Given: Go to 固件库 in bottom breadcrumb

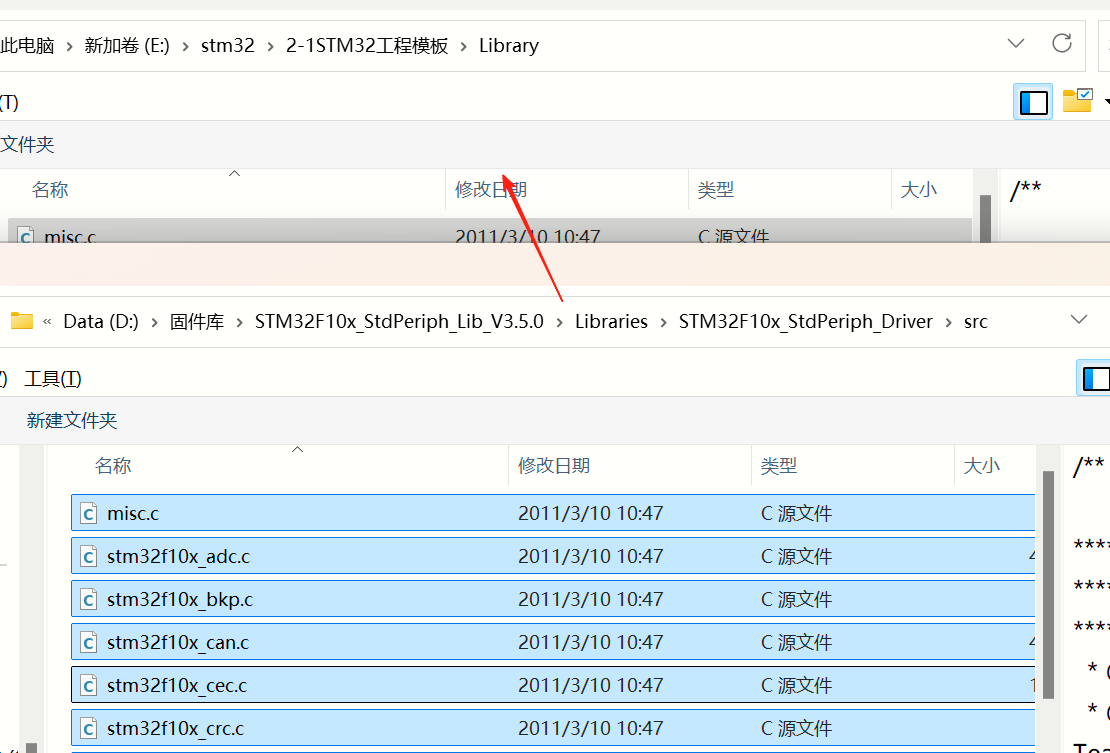Looking at the screenshot, I should click(x=197, y=322).
